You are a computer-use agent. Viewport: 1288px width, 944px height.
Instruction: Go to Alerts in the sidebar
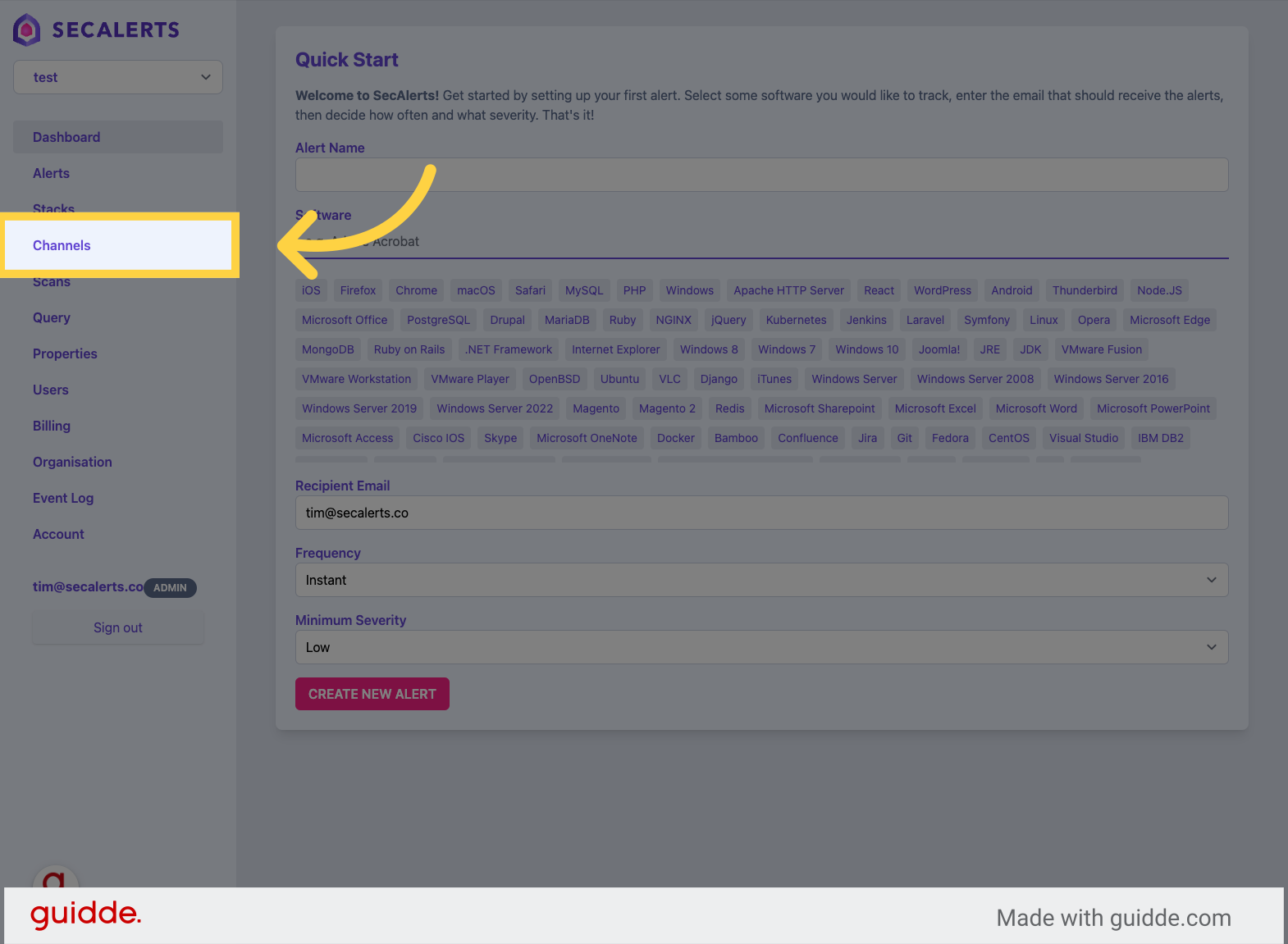coord(51,173)
